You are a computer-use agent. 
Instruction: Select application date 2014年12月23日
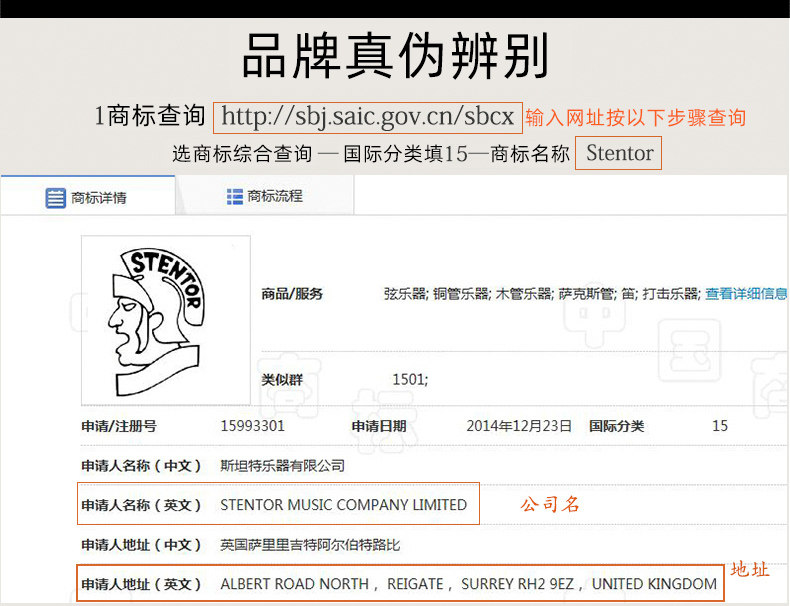click(518, 426)
